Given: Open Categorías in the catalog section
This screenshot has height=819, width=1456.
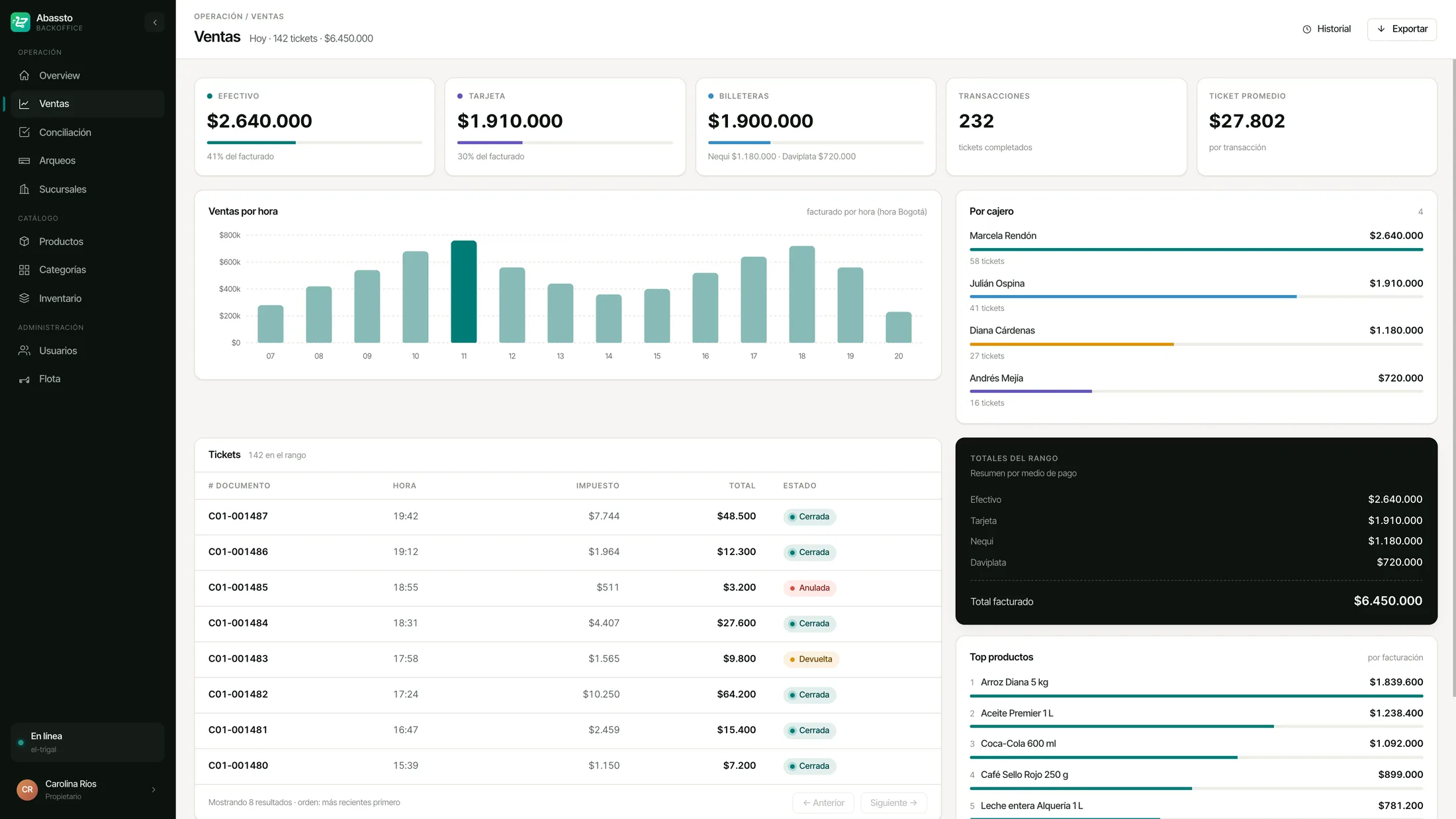Looking at the screenshot, I should coord(87,270).
